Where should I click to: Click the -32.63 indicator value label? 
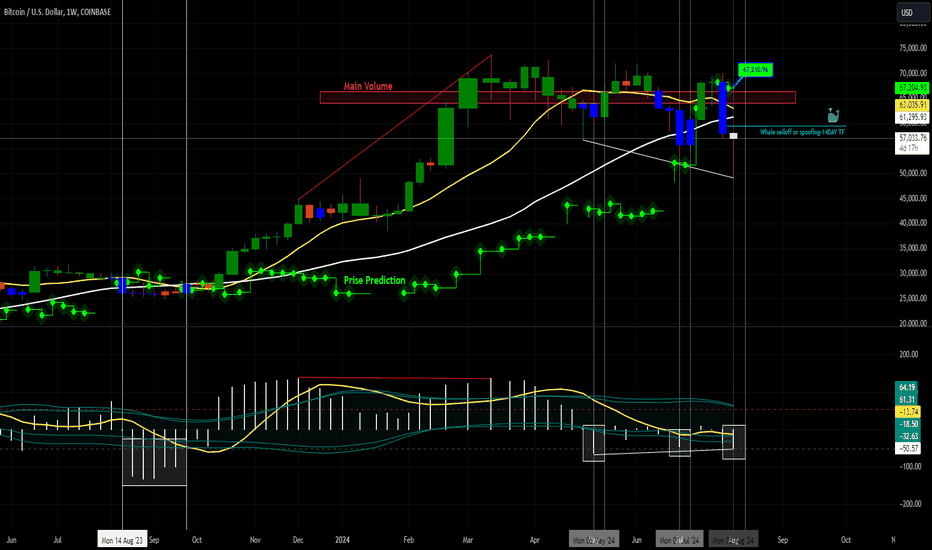coord(908,436)
